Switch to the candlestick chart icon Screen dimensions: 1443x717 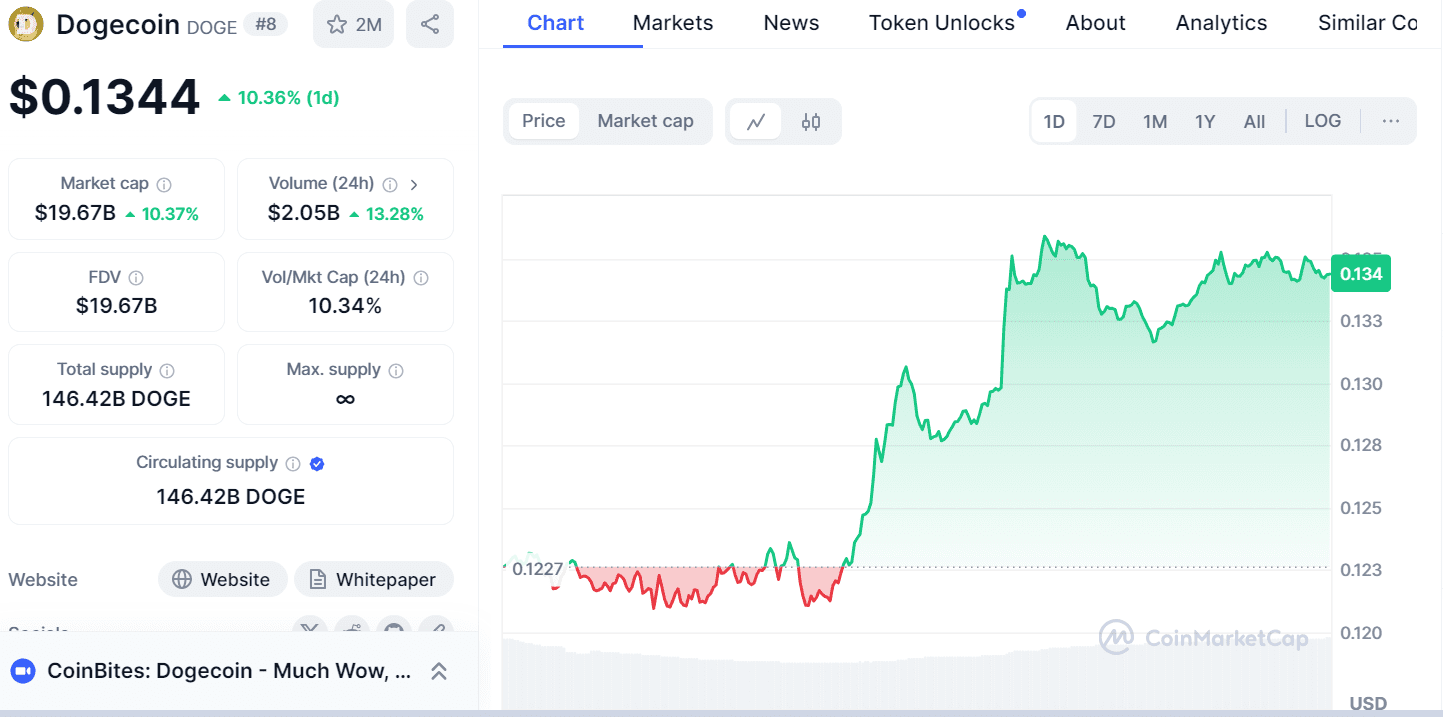coord(811,122)
